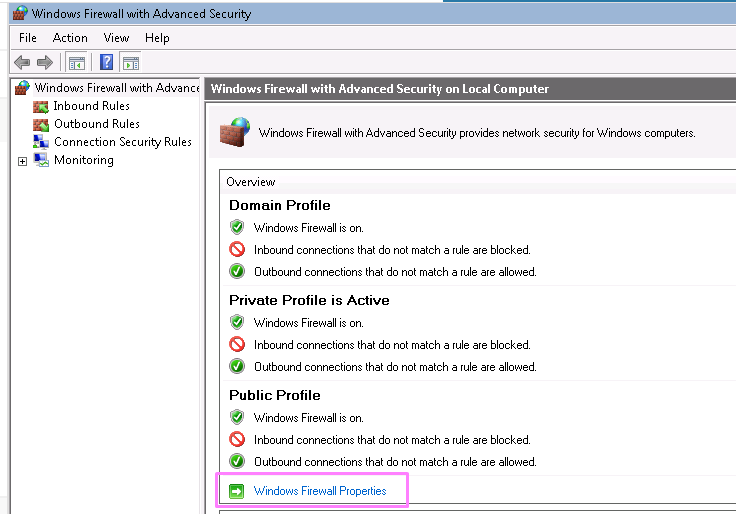Open the Action menu
The image size is (736, 514).
click(x=70, y=38)
